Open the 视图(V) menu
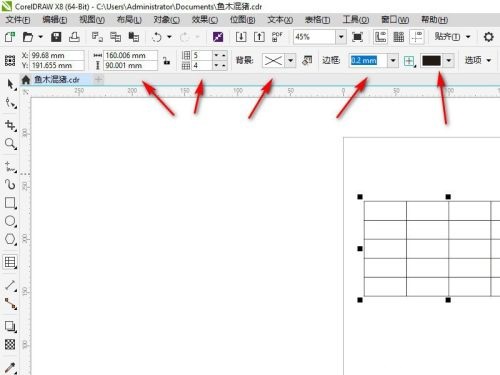Image resolution: width=500 pixels, height=375 pixels. [92, 20]
